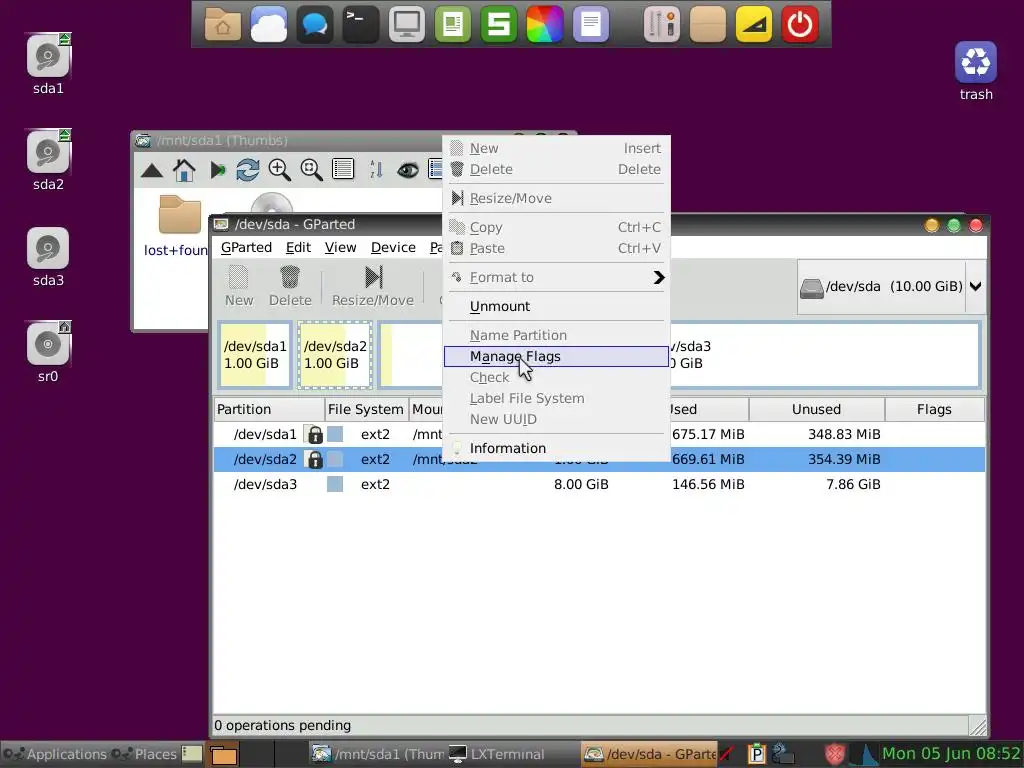Click the red power button in dock
This screenshot has width=1024, height=768.
pyautogui.click(x=799, y=25)
